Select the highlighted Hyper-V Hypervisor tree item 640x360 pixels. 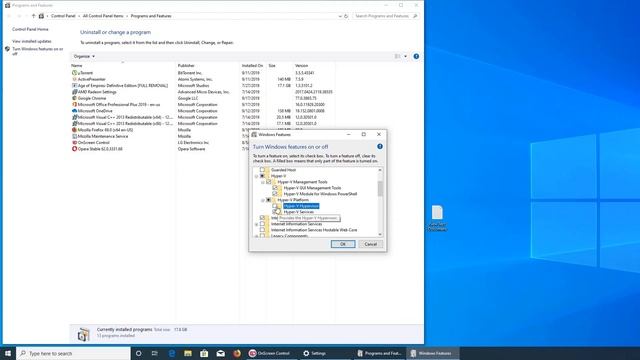tap(301, 206)
